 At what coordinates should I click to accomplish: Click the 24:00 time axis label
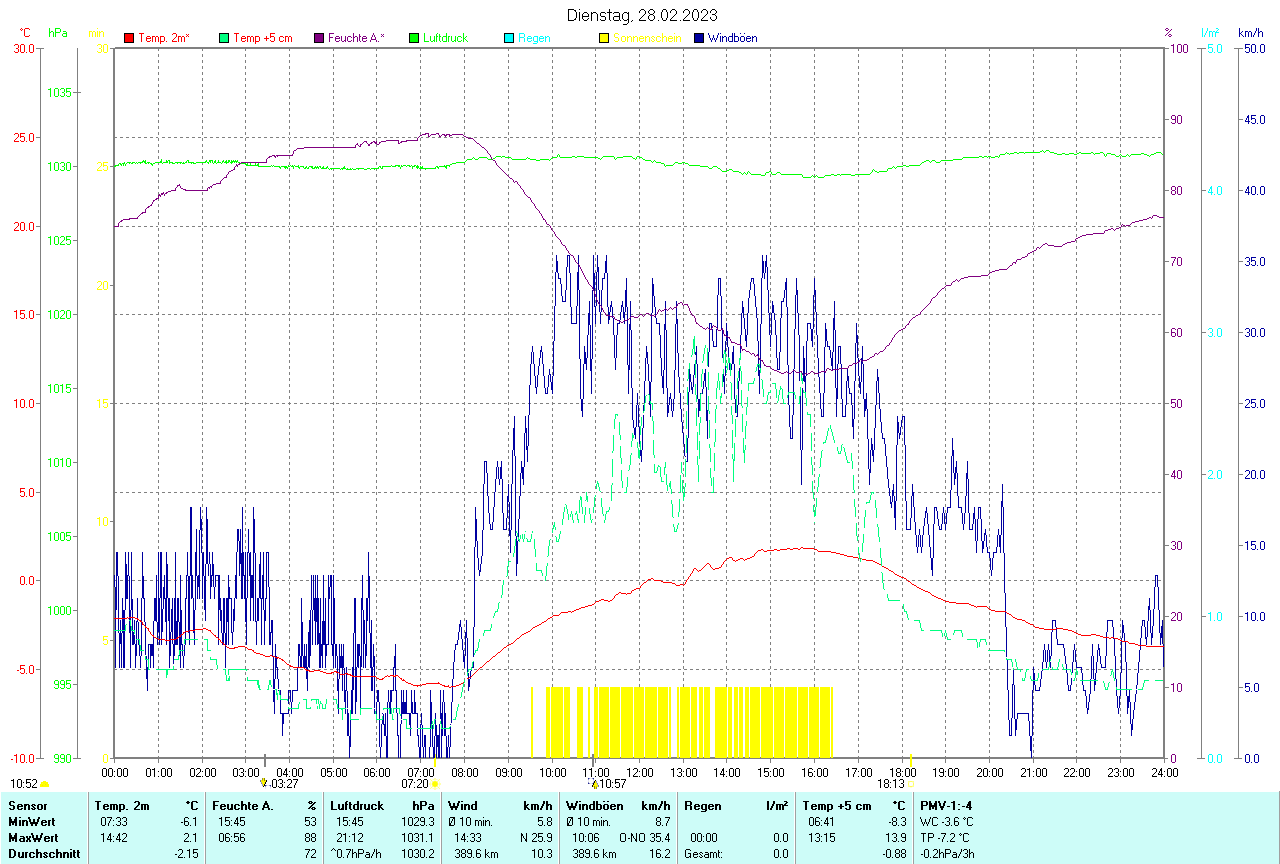tap(1165, 772)
